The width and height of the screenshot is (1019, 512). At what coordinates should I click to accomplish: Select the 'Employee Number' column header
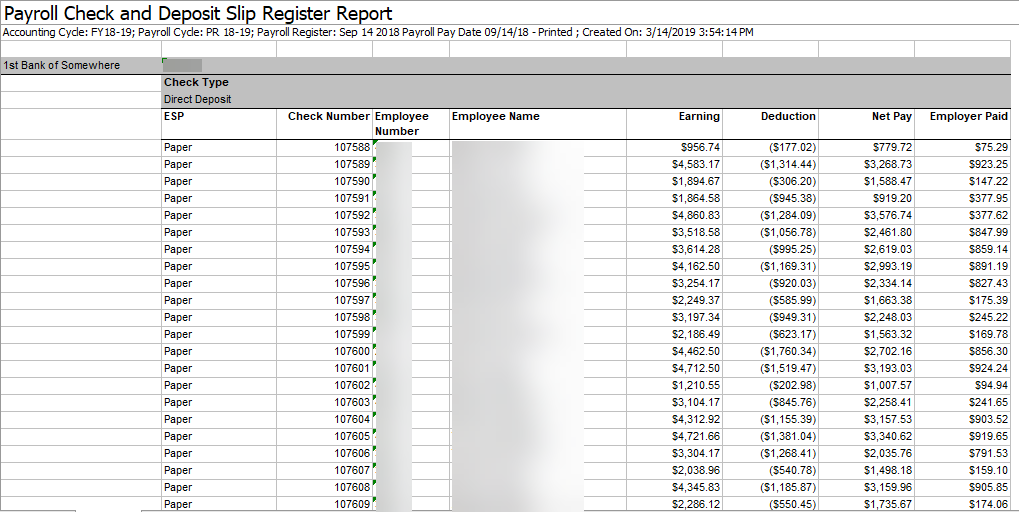(x=401, y=124)
